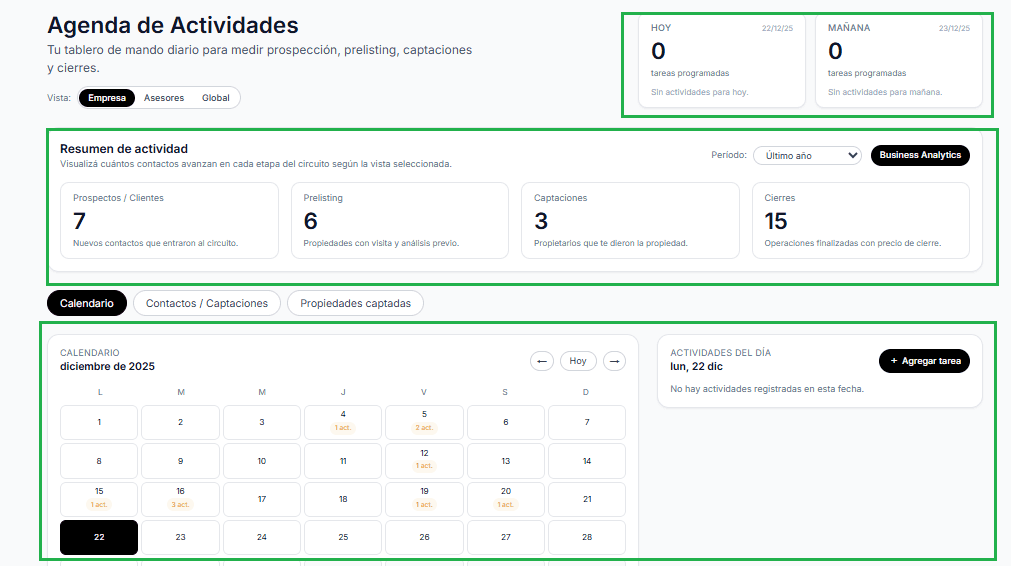Select calendar day 25
Image resolution: width=1011 pixels, height=566 pixels.
343,537
